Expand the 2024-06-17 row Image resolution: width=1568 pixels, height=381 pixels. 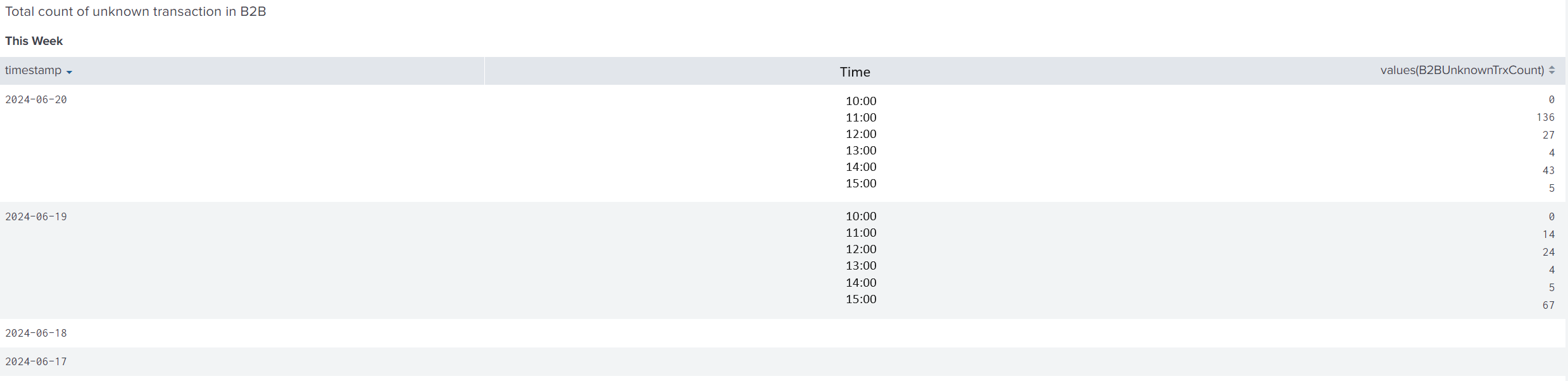36,361
